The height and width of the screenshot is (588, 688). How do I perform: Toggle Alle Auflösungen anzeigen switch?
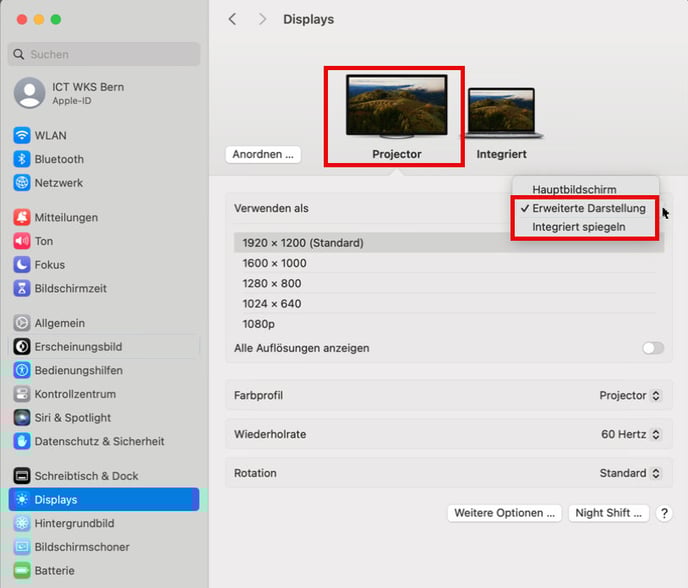[653, 348]
